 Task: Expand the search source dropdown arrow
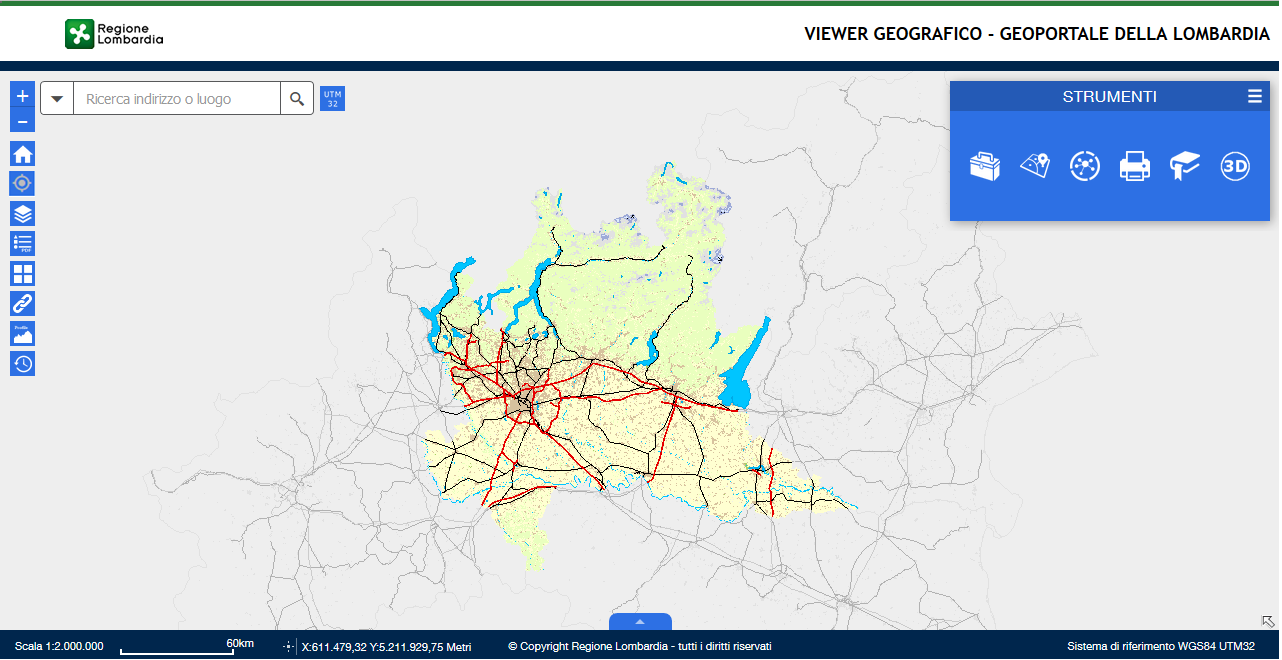point(57,99)
